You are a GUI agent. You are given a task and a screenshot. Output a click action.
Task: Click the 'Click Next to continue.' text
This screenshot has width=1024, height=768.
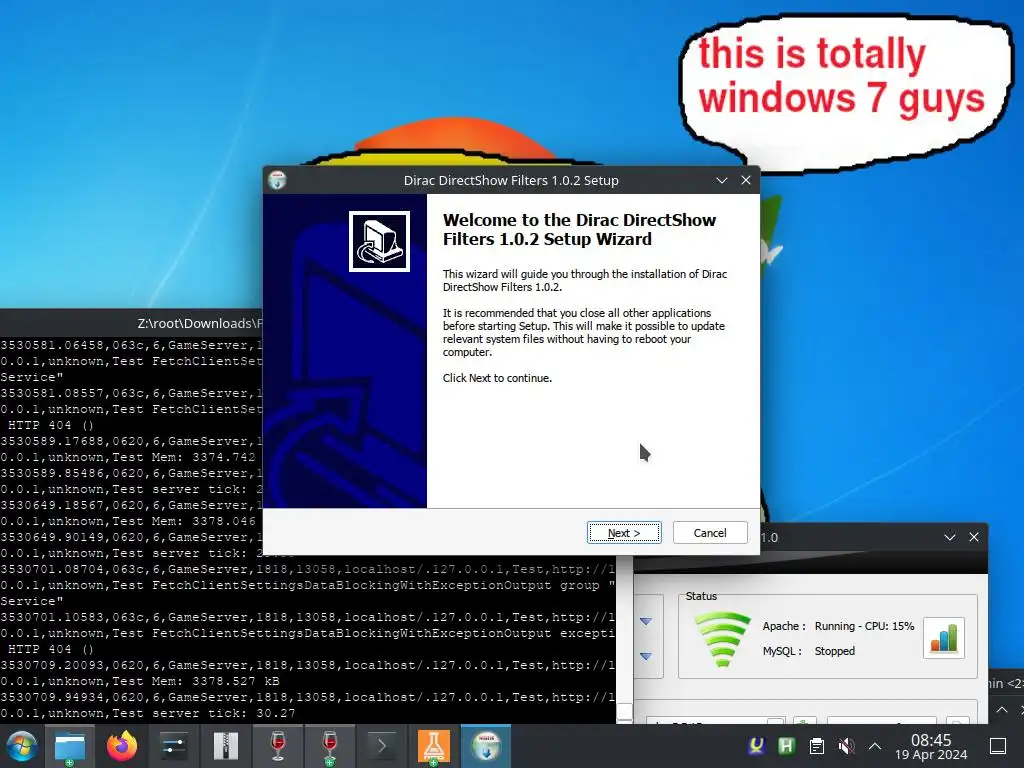click(x=497, y=378)
